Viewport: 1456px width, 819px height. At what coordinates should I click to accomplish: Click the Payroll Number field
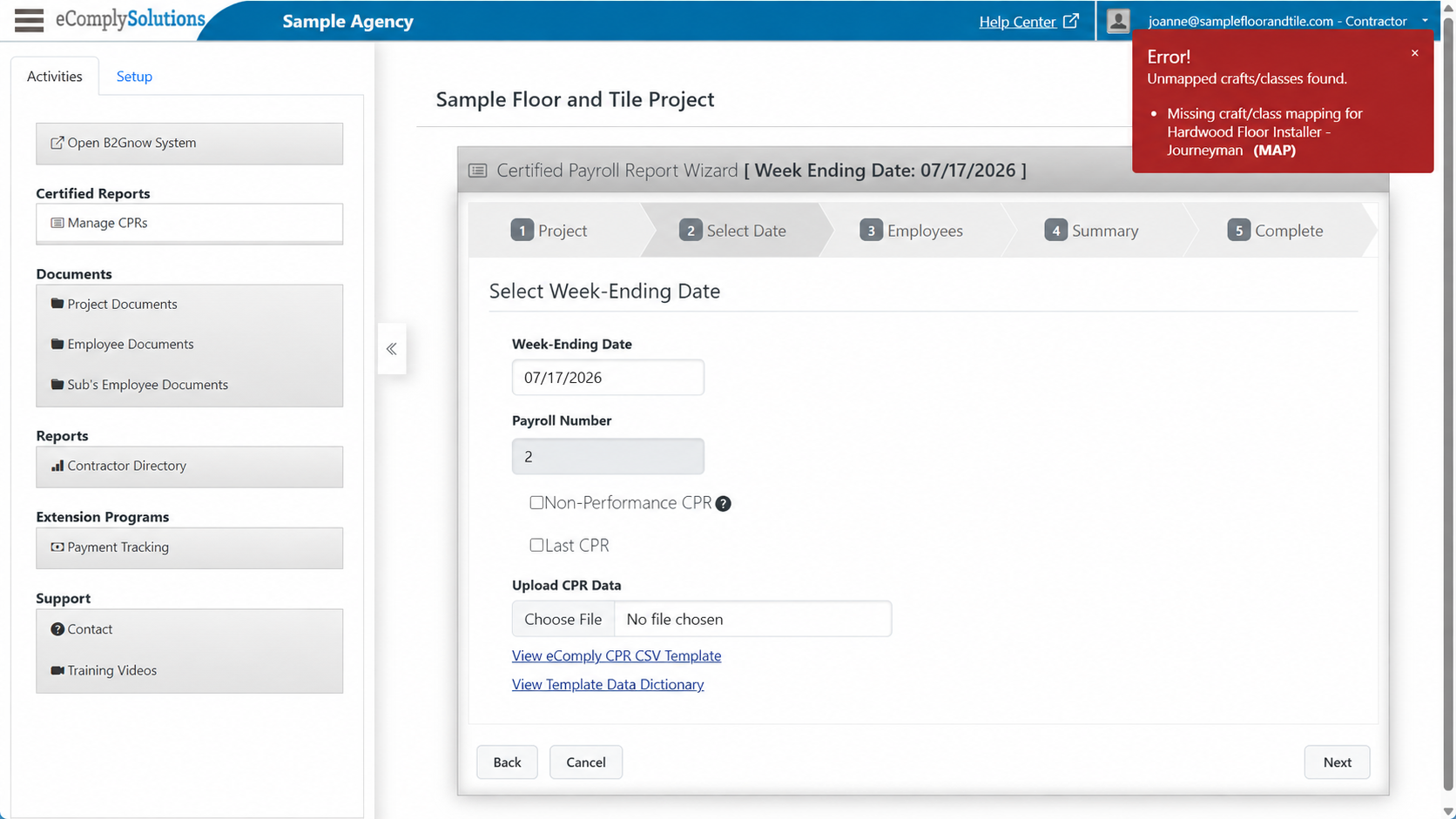pyautogui.click(x=608, y=456)
